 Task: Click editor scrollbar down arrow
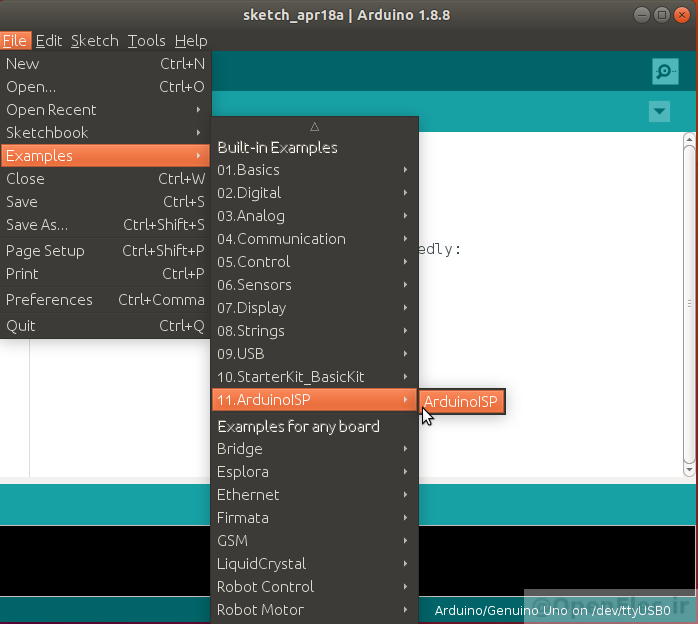click(x=690, y=469)
